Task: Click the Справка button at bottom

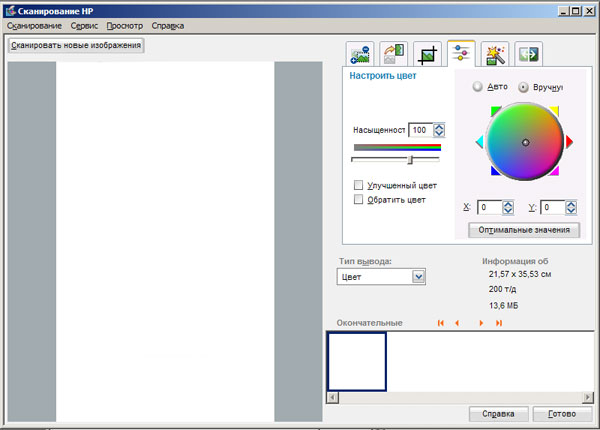Action: tap(499, 414)
